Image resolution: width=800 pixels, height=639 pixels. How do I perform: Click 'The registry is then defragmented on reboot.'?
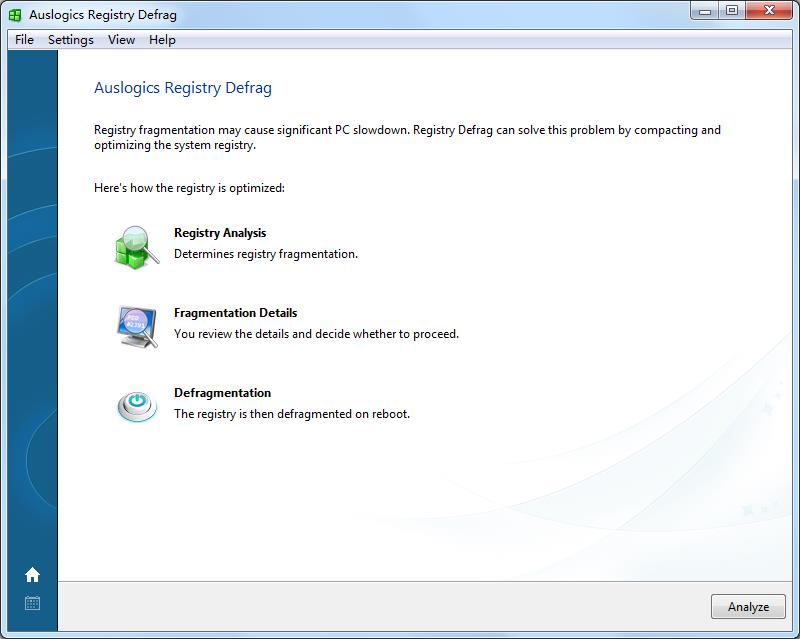pos(292,414)
